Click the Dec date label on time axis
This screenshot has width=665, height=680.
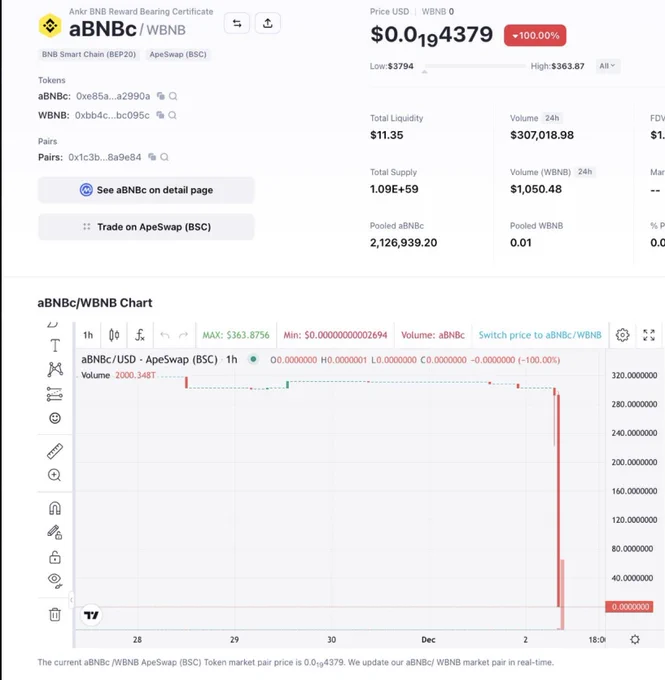pos(428,640)
